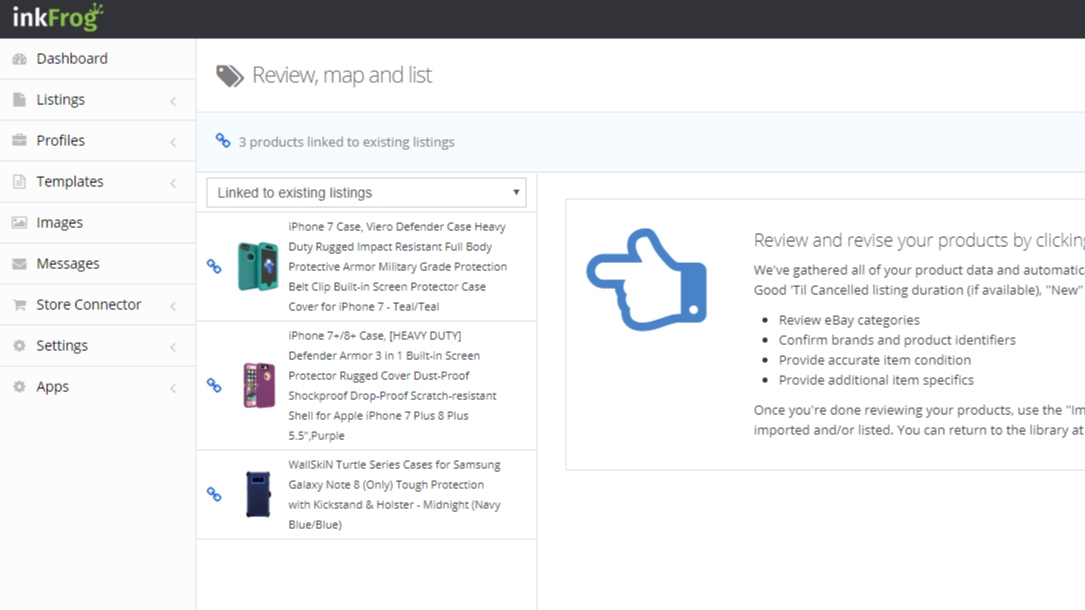
Task: Expand the Listings menu chevron
Action: pos(173,101)
